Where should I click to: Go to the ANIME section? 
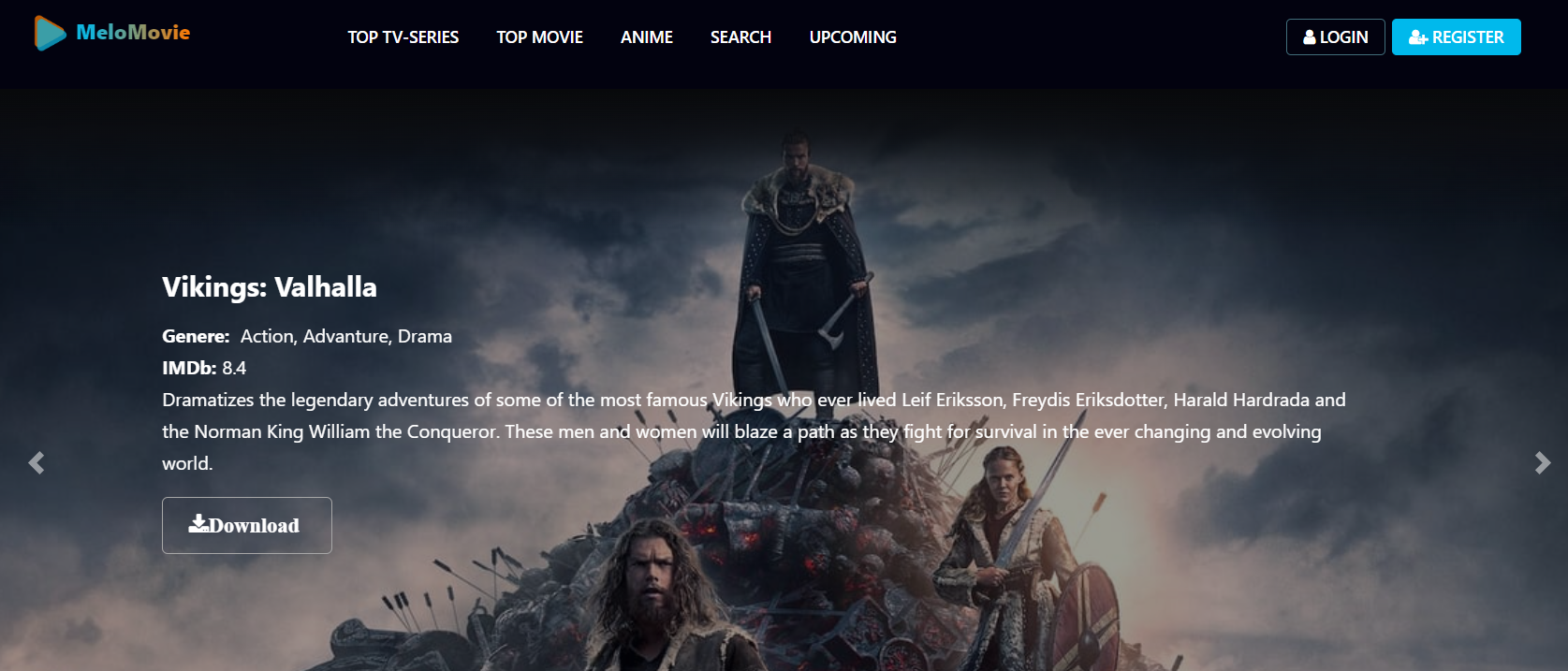[647, 37]
